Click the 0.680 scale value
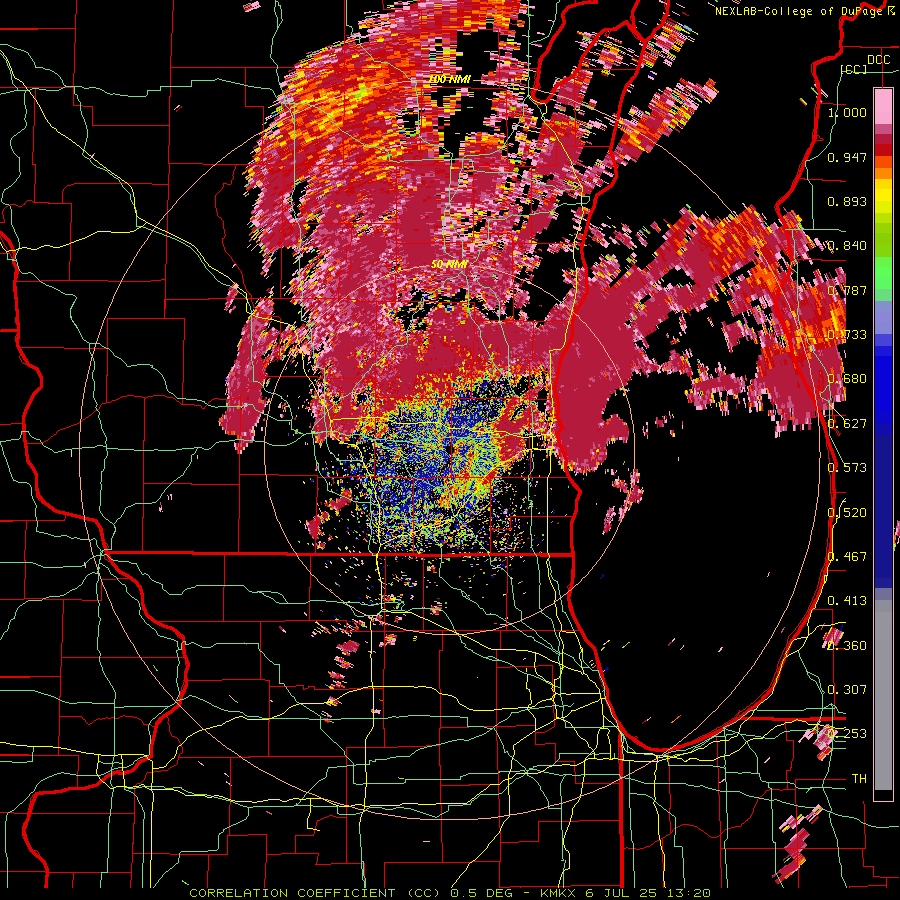Screen dimensions: 900x900 pos(847,379)
